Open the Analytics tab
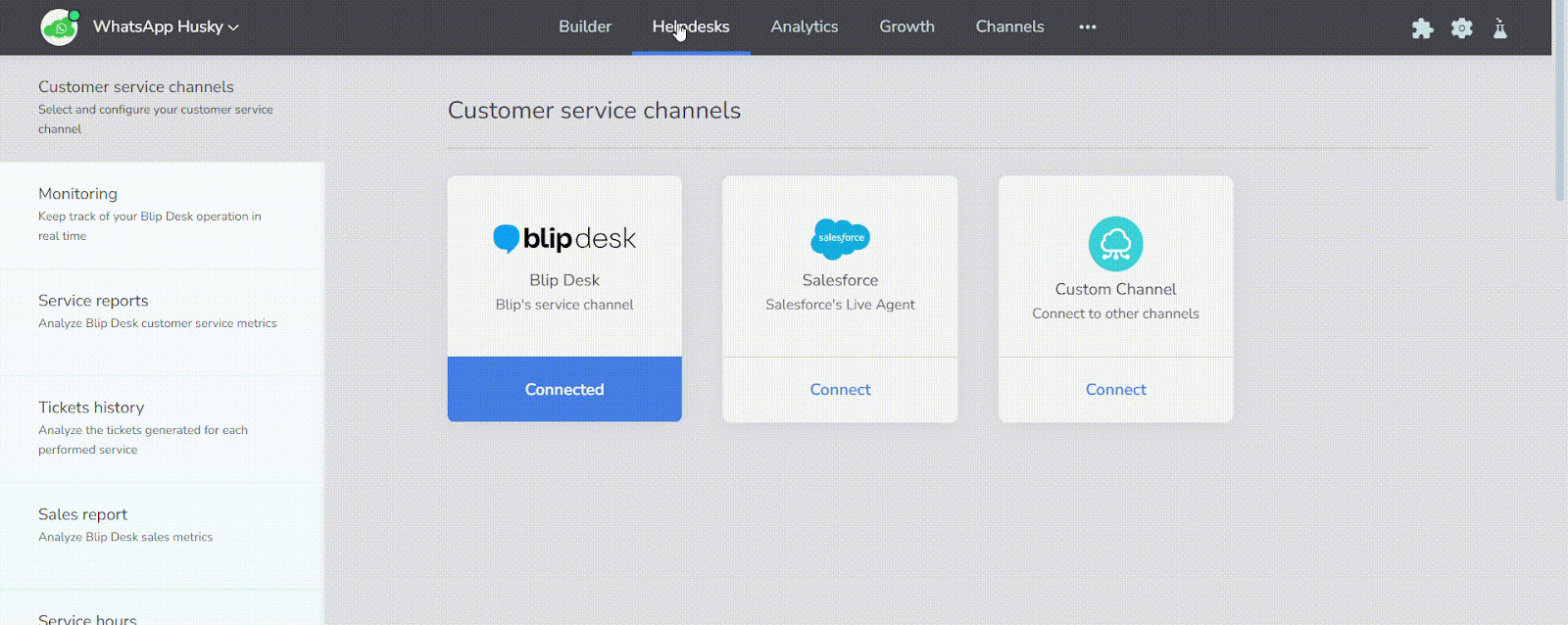The width and height of the screenshot is (1568, 625). pyautogui.click(x=805, y=27)
